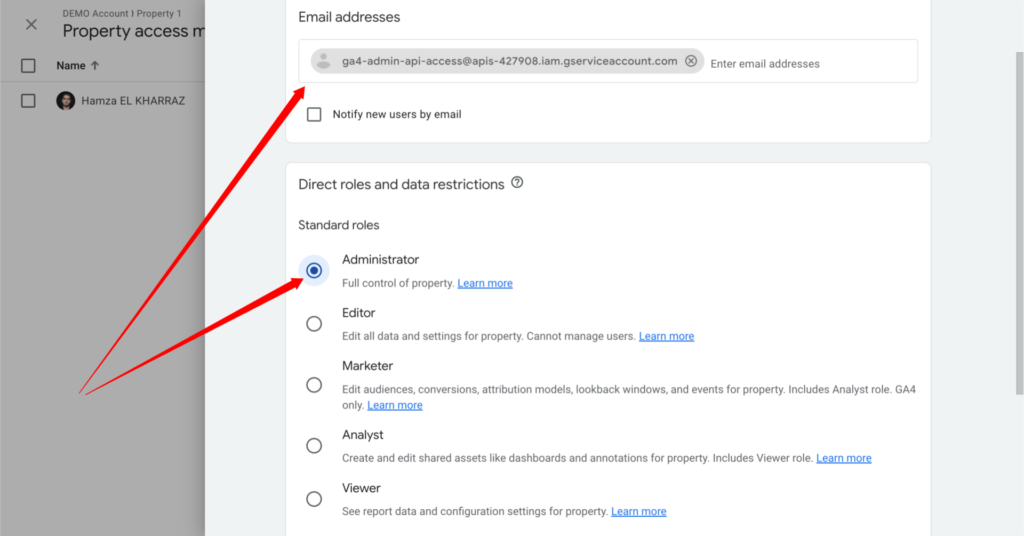Check Notify new users by email

(x=314, y=114)
